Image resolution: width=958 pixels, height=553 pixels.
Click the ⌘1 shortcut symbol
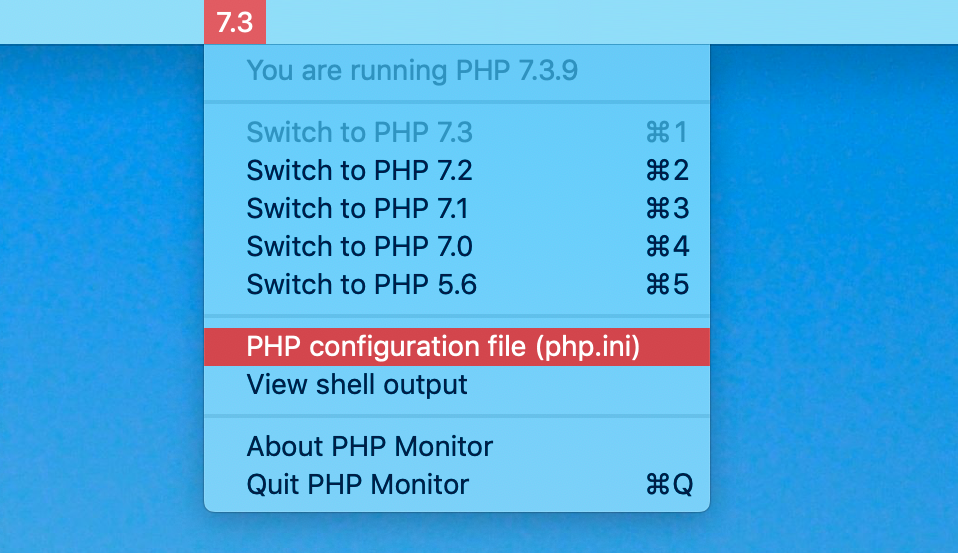coord(667,133)
